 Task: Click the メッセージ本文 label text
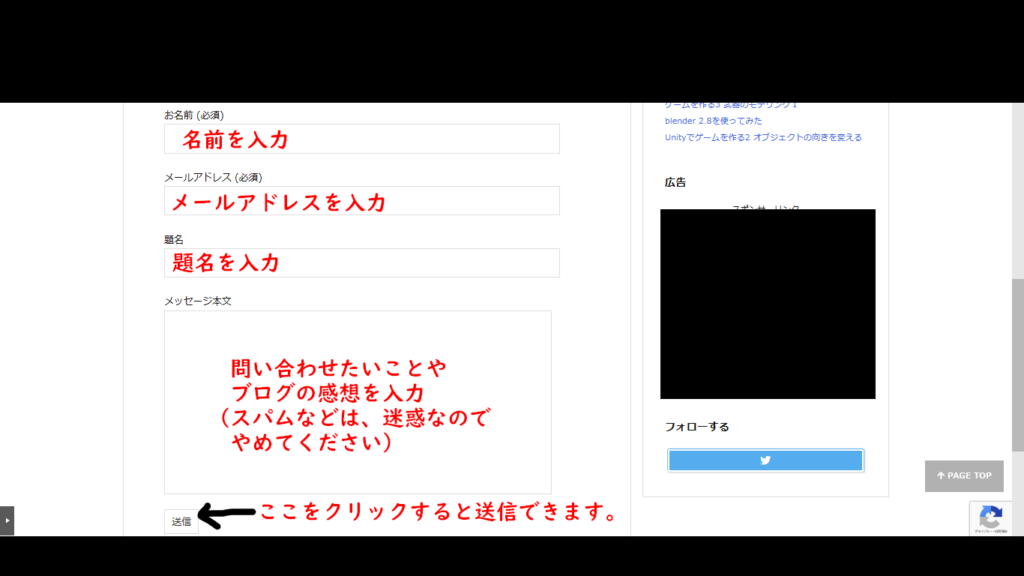click(198, 300)
